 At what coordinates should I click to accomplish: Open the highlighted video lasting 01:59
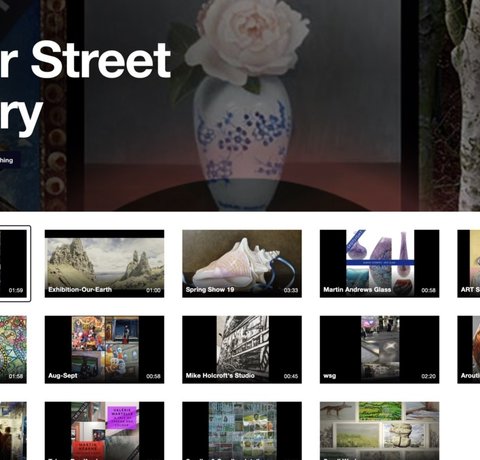click(x=13, y=263)
